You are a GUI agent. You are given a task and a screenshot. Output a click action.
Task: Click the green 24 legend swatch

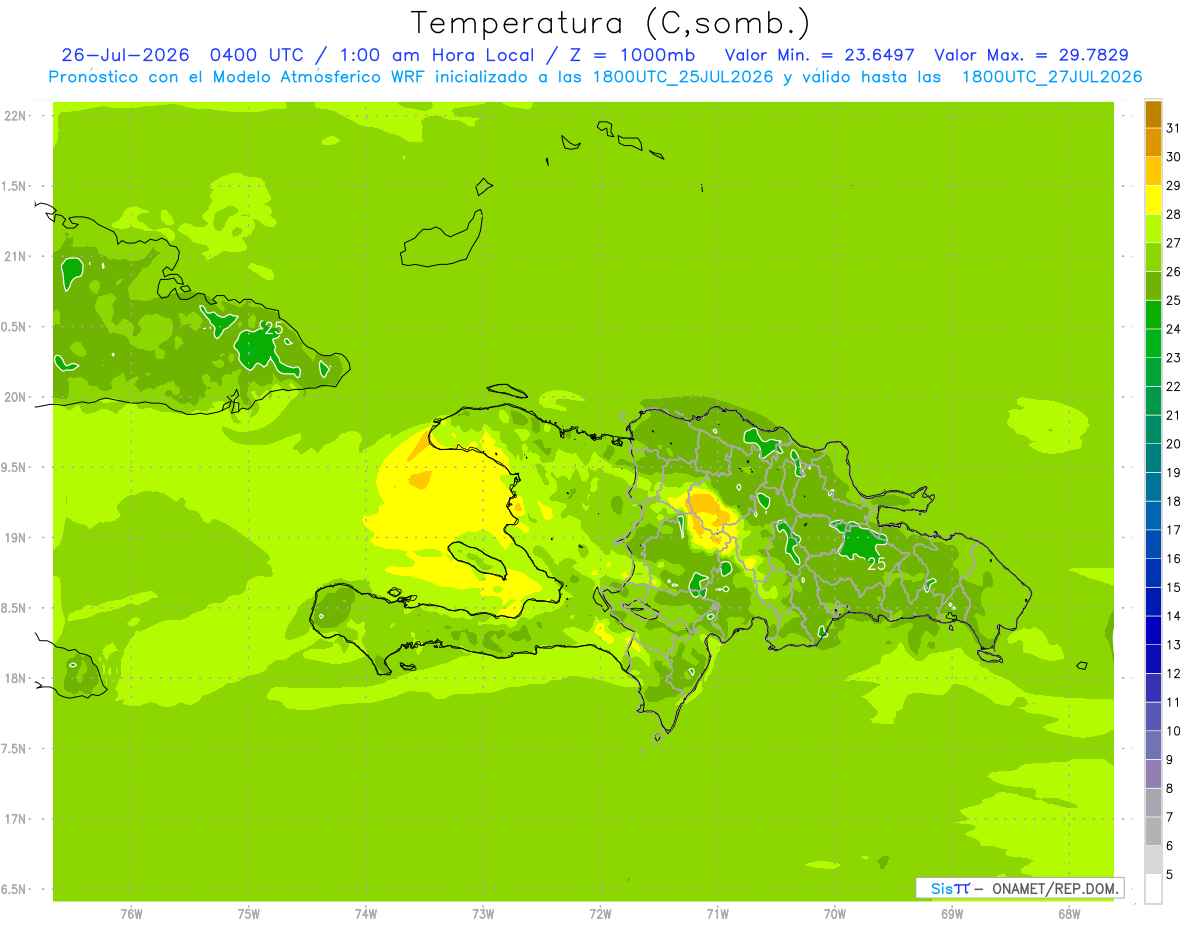click(x=1153, y=315)
